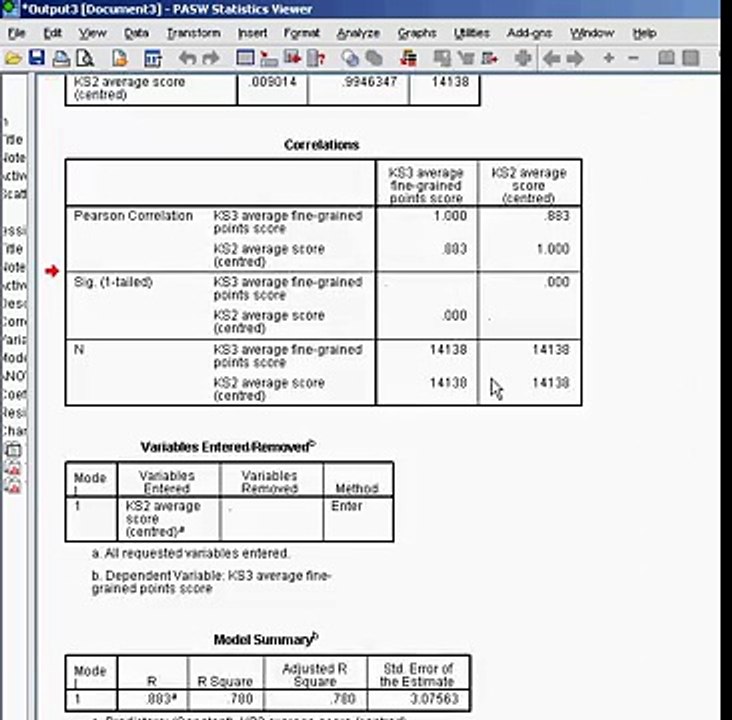Open the Dialog Recall toolbar icon

pos(152,58)
